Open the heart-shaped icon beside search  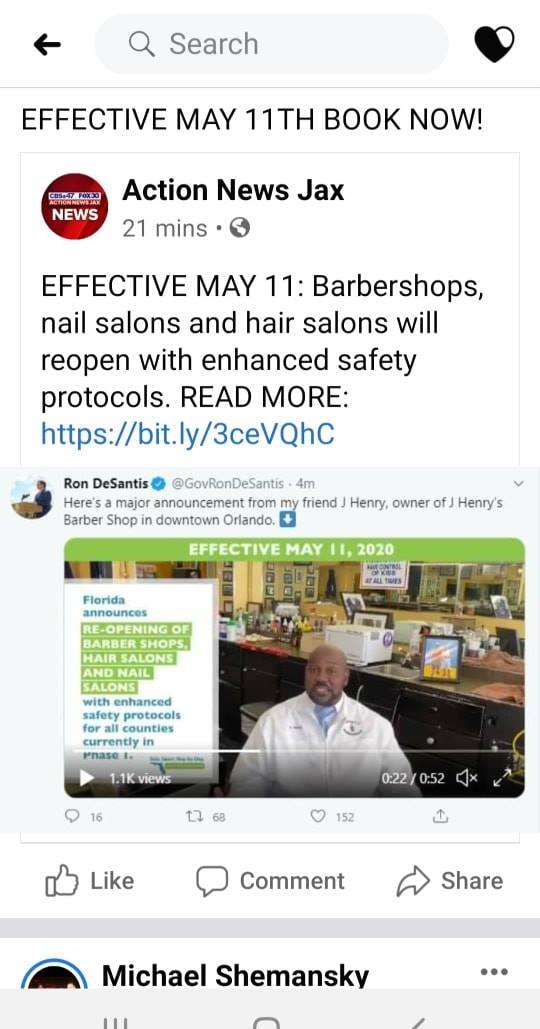pyautogui.click(x=494, y=44)
